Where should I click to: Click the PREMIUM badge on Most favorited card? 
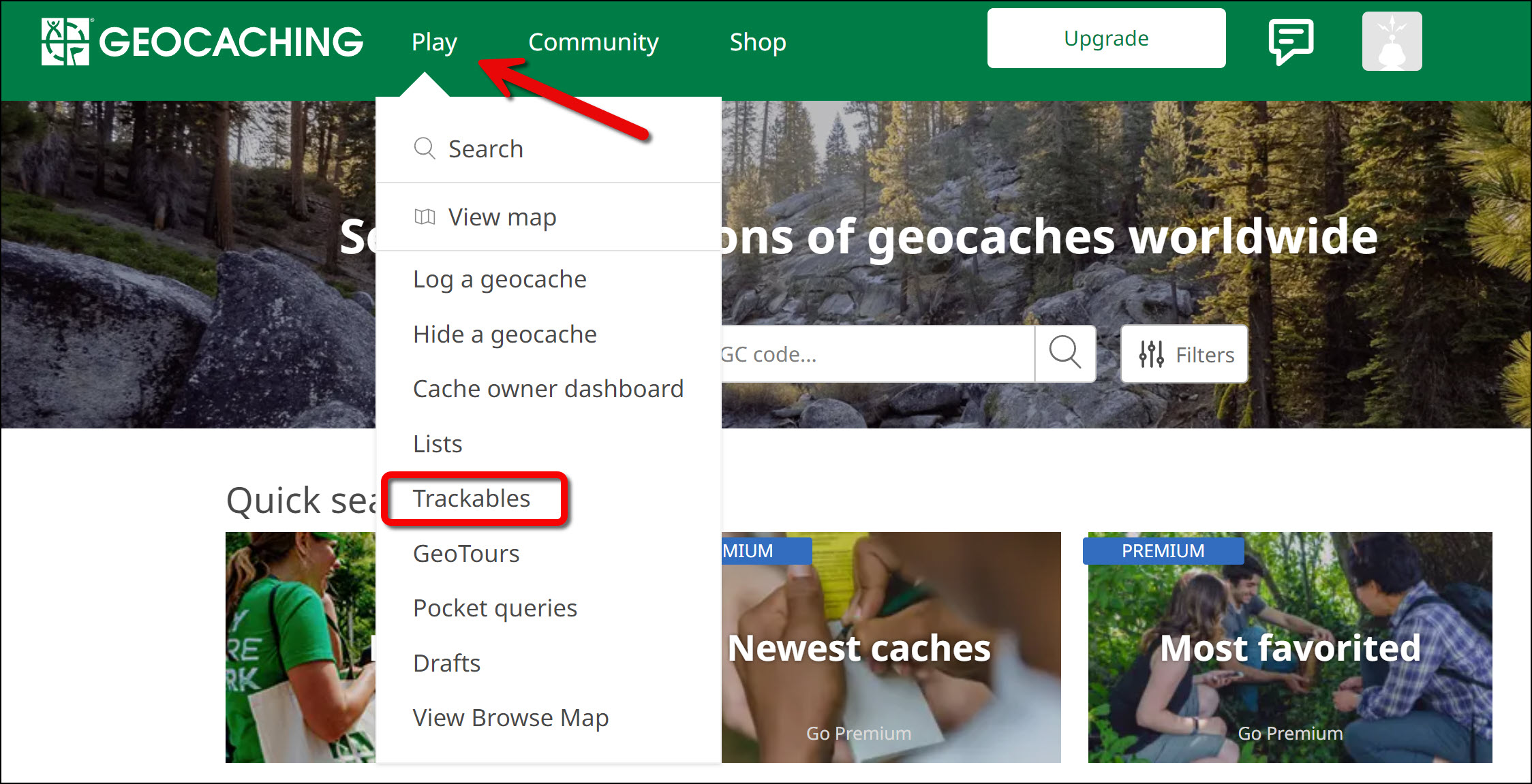coord(1163,550)
